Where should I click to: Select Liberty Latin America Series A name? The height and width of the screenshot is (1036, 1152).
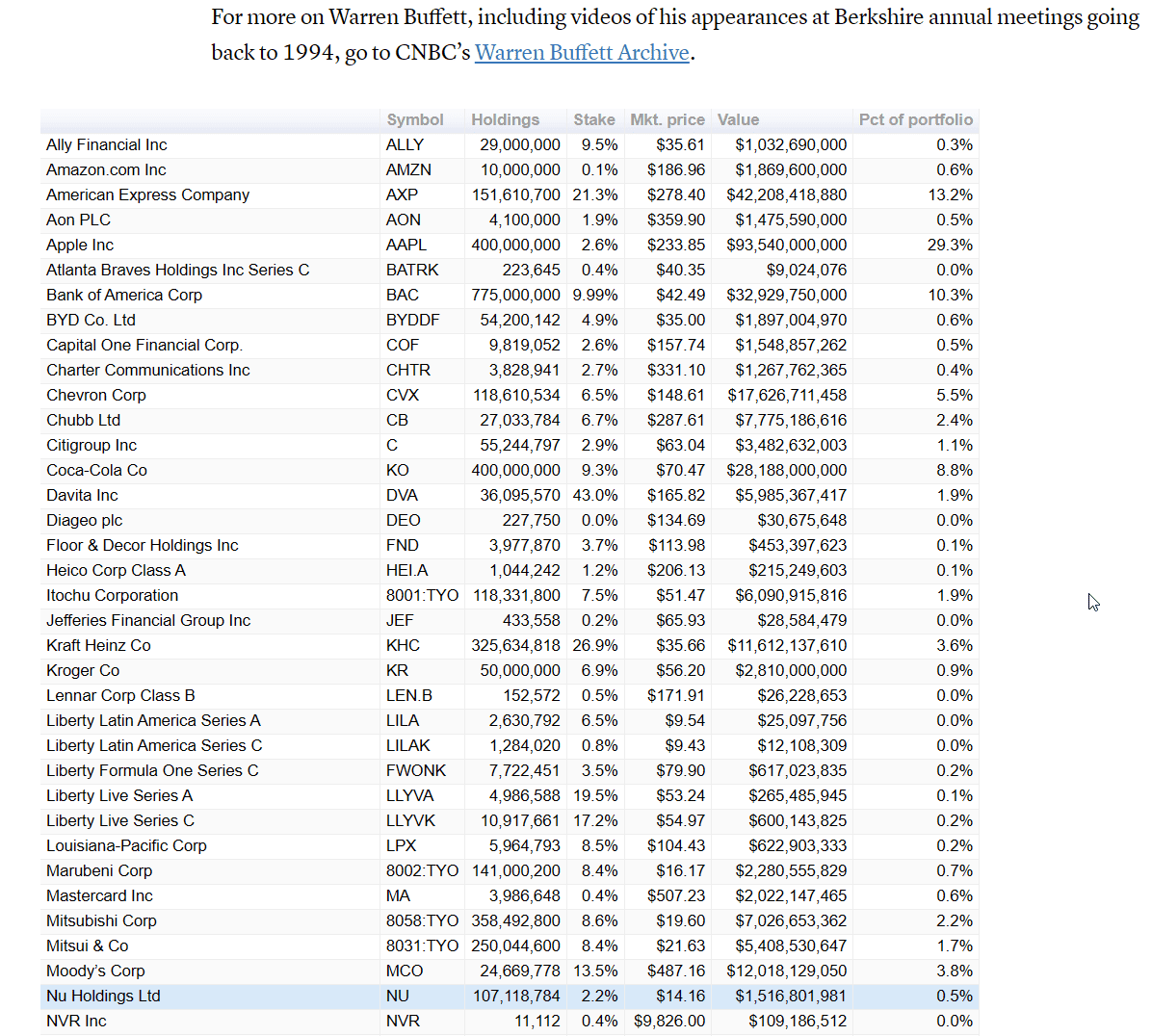tap(153, 721)
